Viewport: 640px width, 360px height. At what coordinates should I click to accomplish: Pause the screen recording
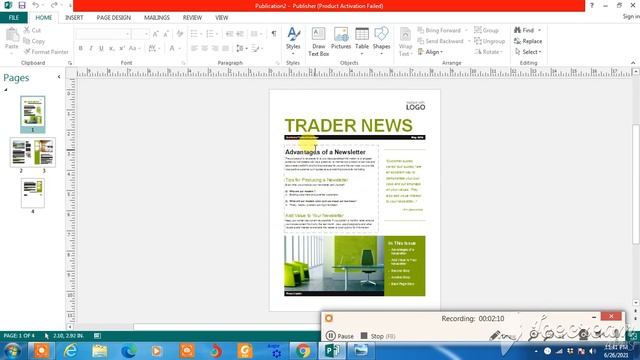click(340, 336)
